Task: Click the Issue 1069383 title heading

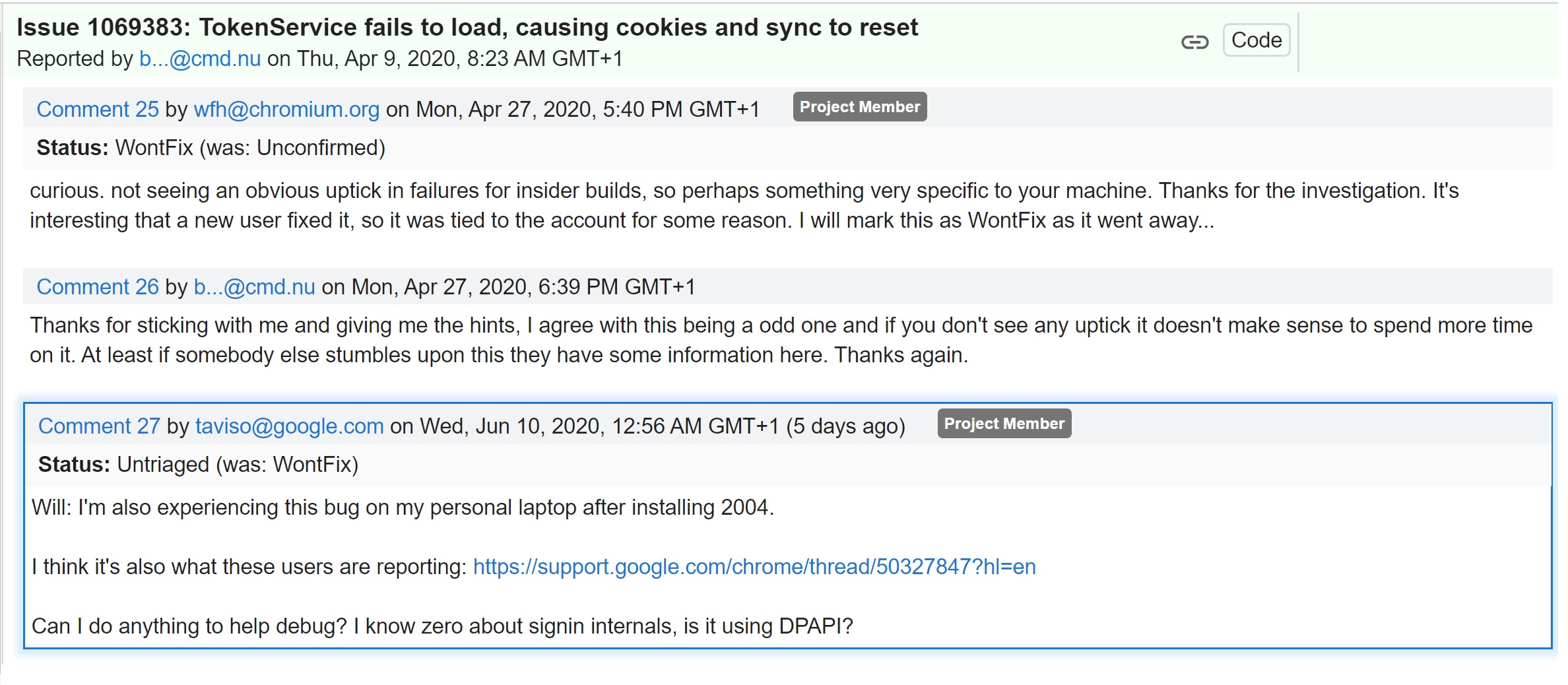Action: click(467, 27)
